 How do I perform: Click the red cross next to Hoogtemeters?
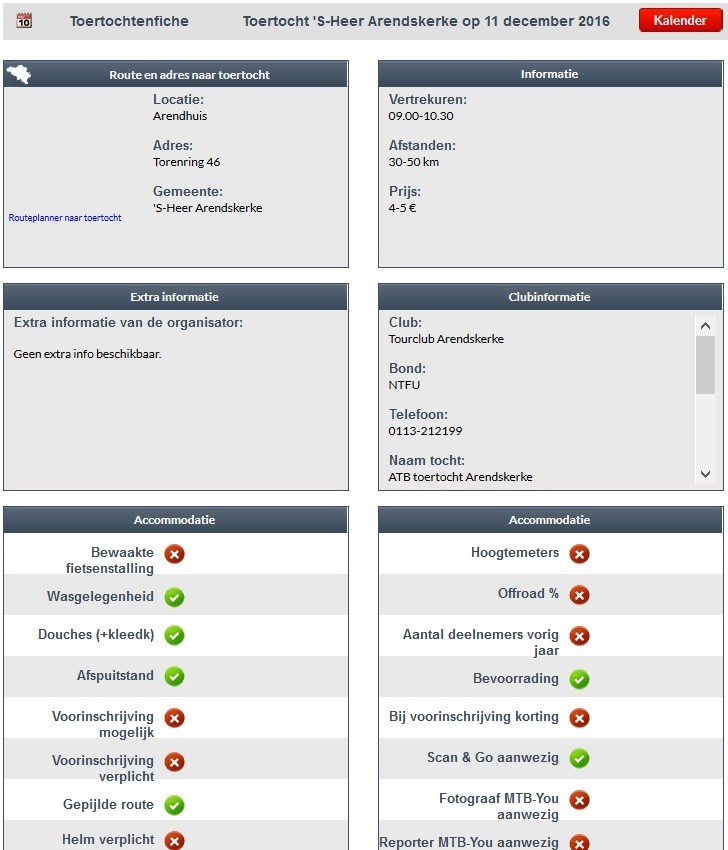pyautogui.click(x=579, y=553)
